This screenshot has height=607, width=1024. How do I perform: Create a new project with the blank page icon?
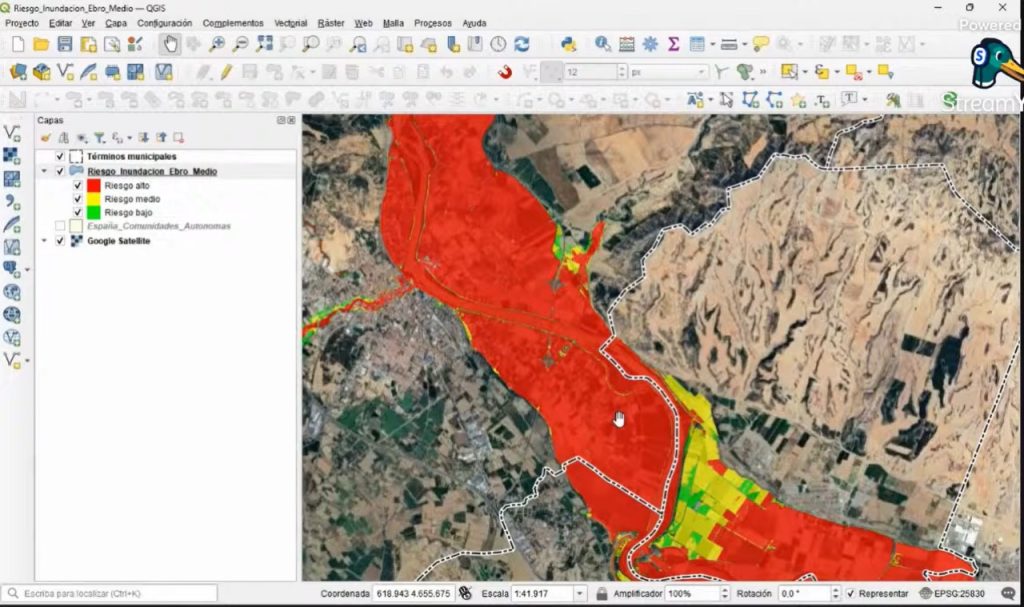tap(18, 44)
